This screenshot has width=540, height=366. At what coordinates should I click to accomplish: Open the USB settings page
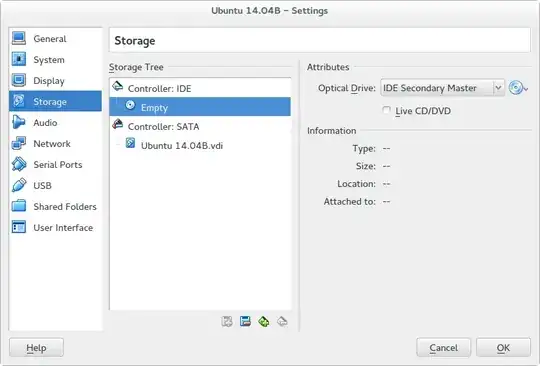(x=55, y=186)
